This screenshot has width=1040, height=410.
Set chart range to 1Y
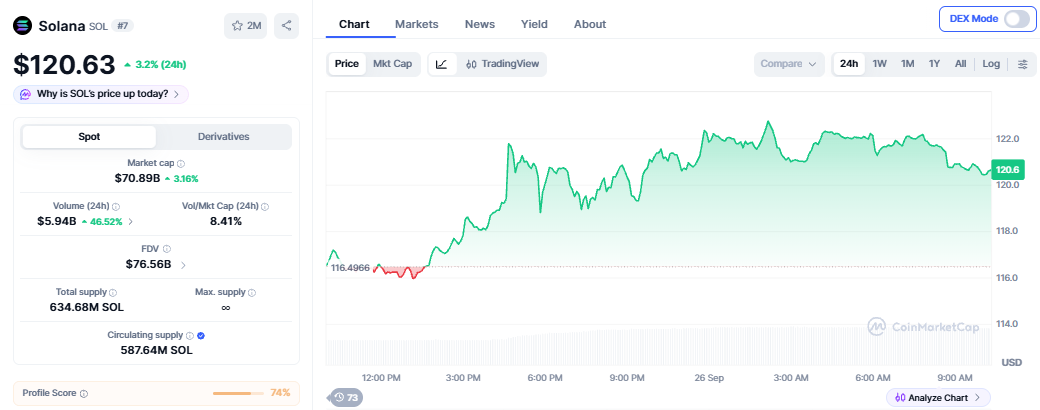click(x=934, y=64)
